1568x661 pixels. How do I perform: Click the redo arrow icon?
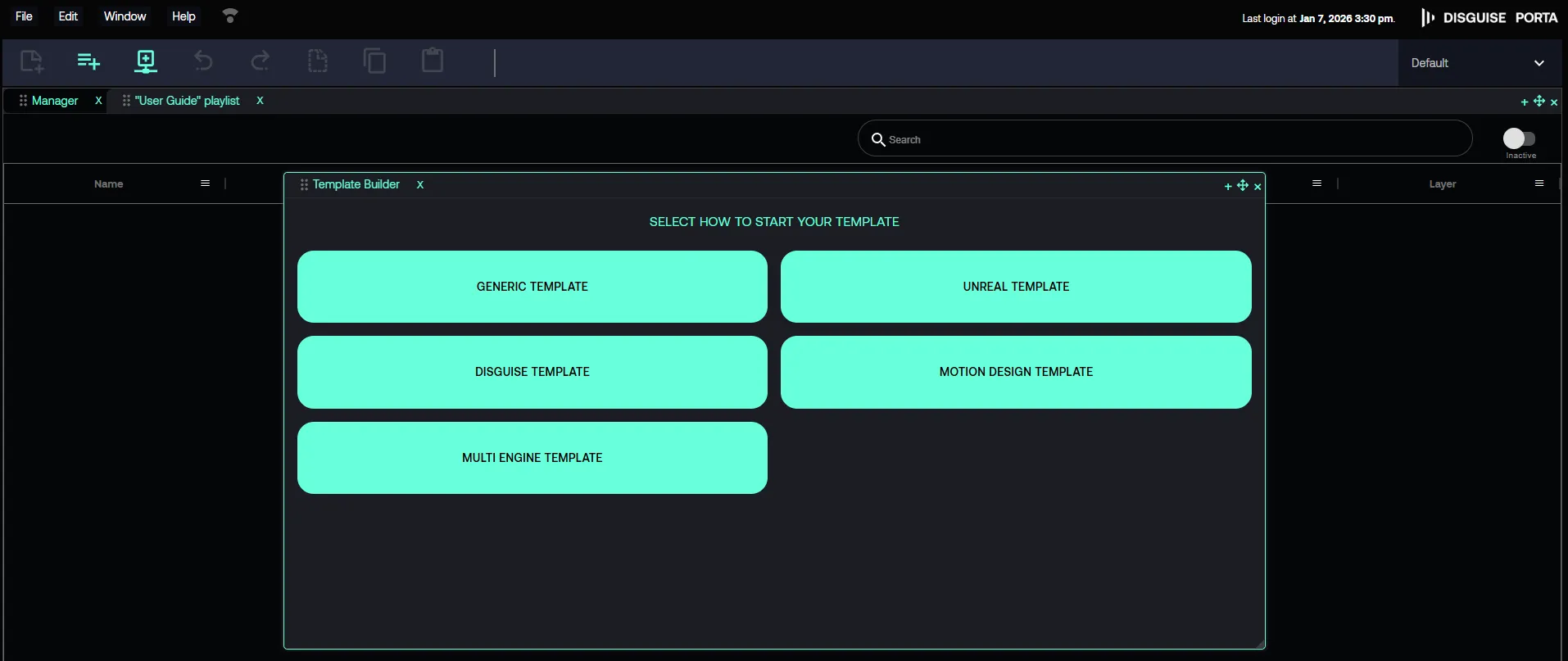coord(261,61)
